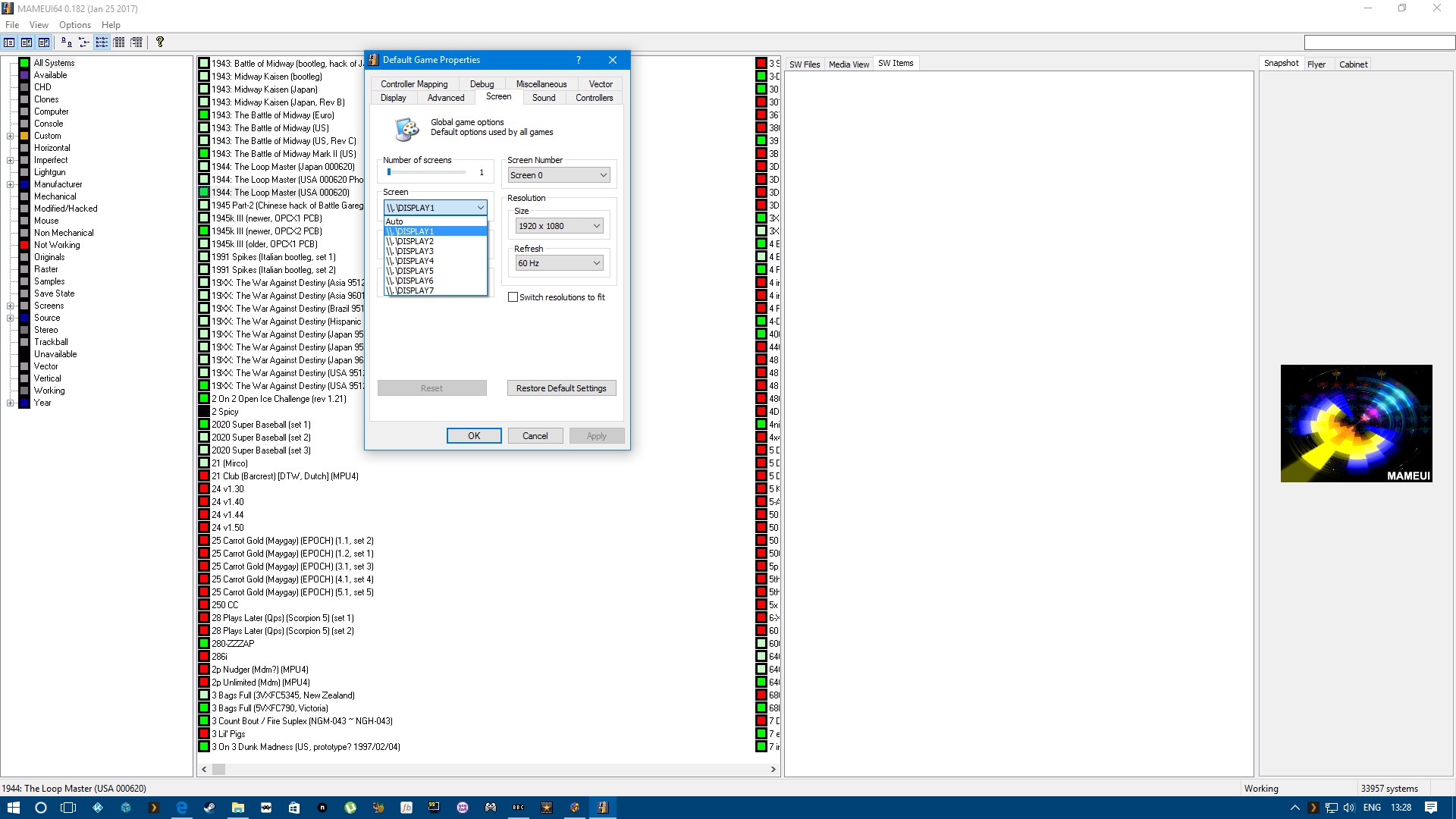Switch to the Media View tab
The width and height of the screenshot is (1456, 819).
click(849, 64)
